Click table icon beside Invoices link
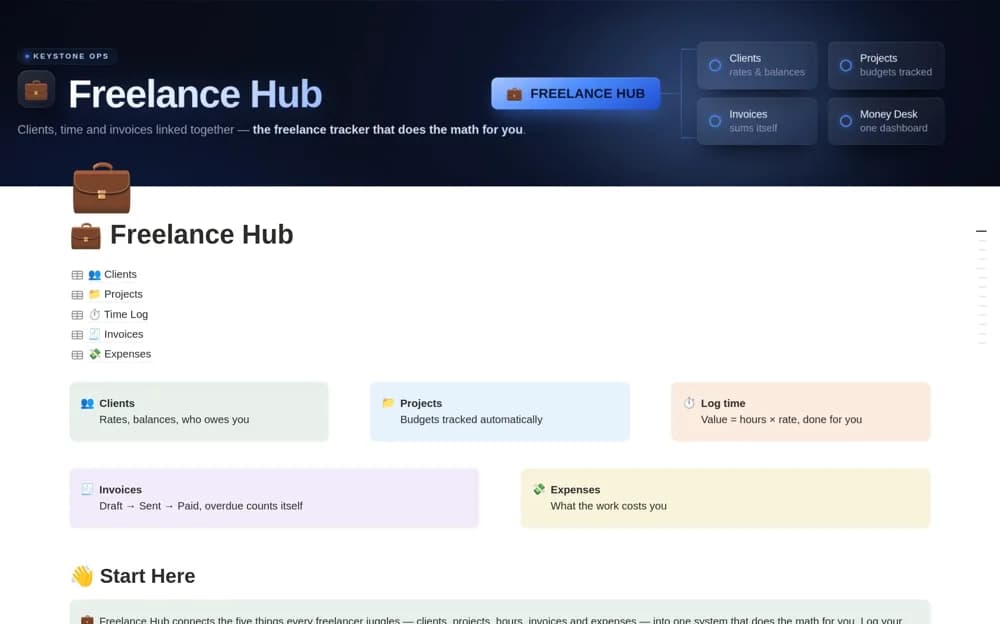Screen dimensions: 1000x624 [77, 334]
